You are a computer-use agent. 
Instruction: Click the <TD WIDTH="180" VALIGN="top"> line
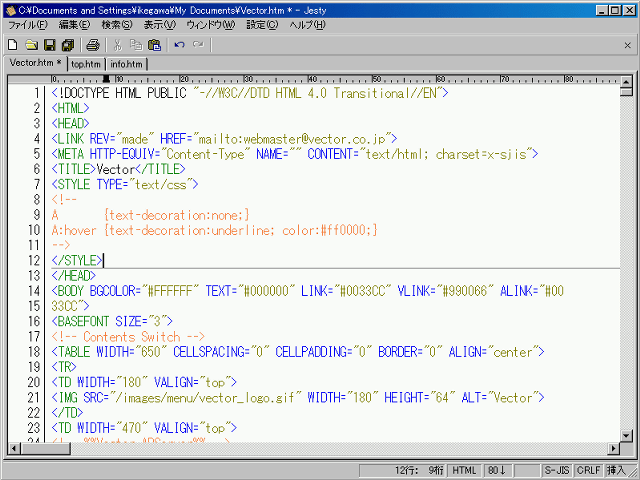pyautogui.click(x=144, y=382)
